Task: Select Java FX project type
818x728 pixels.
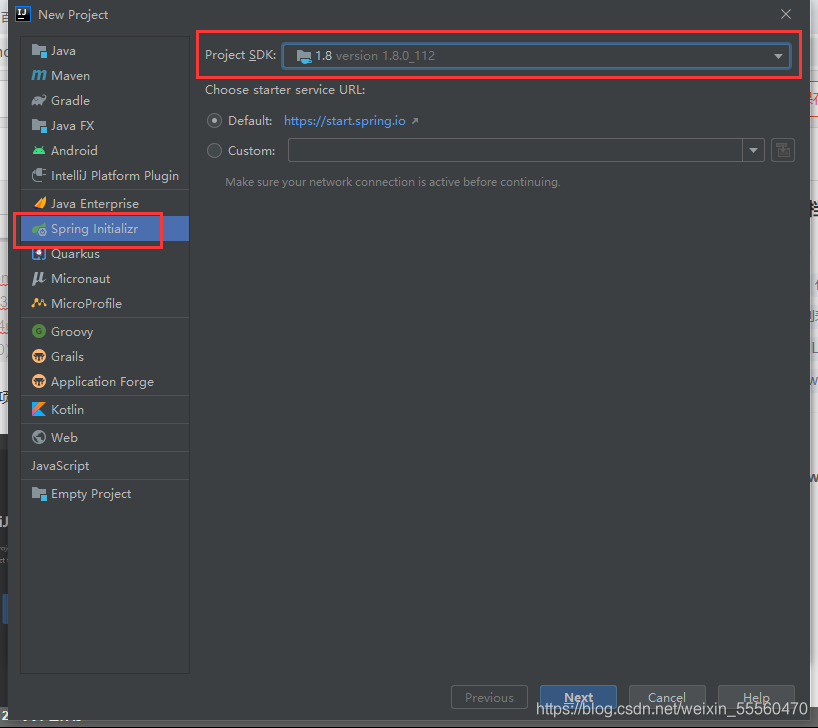Action: click(105, 126)
